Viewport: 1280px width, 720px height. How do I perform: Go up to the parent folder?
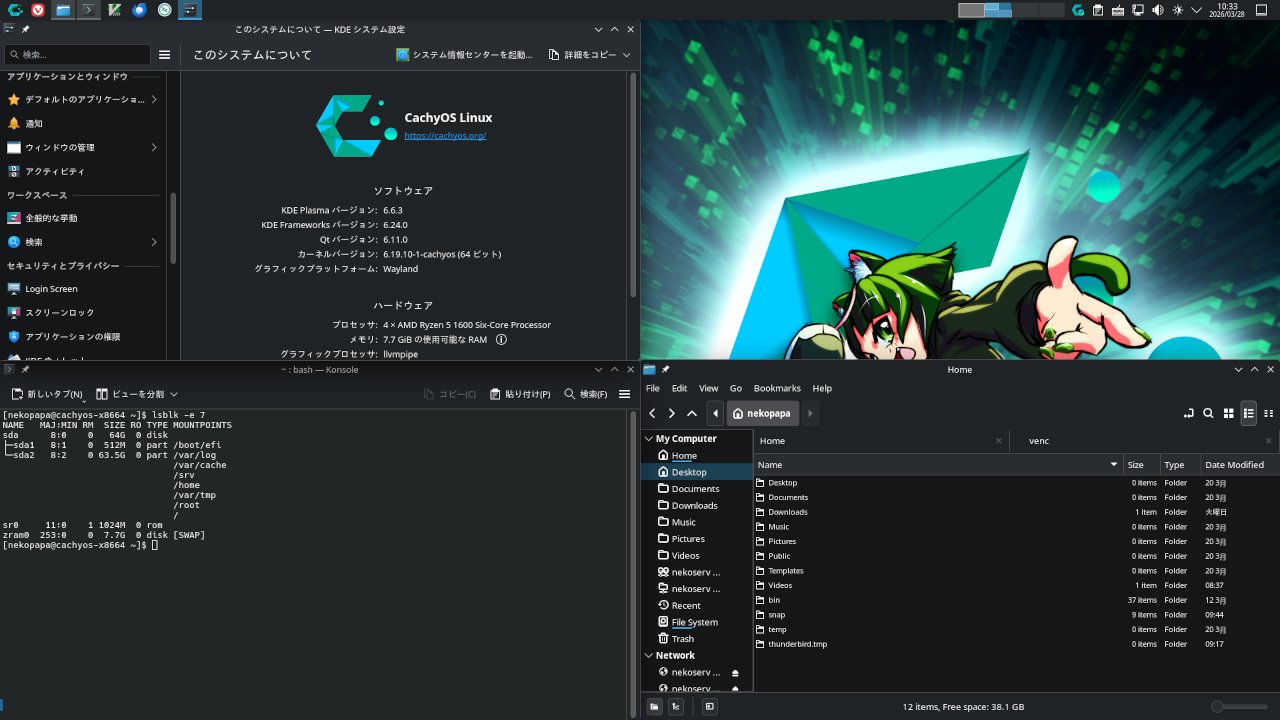tap(692, 413)
